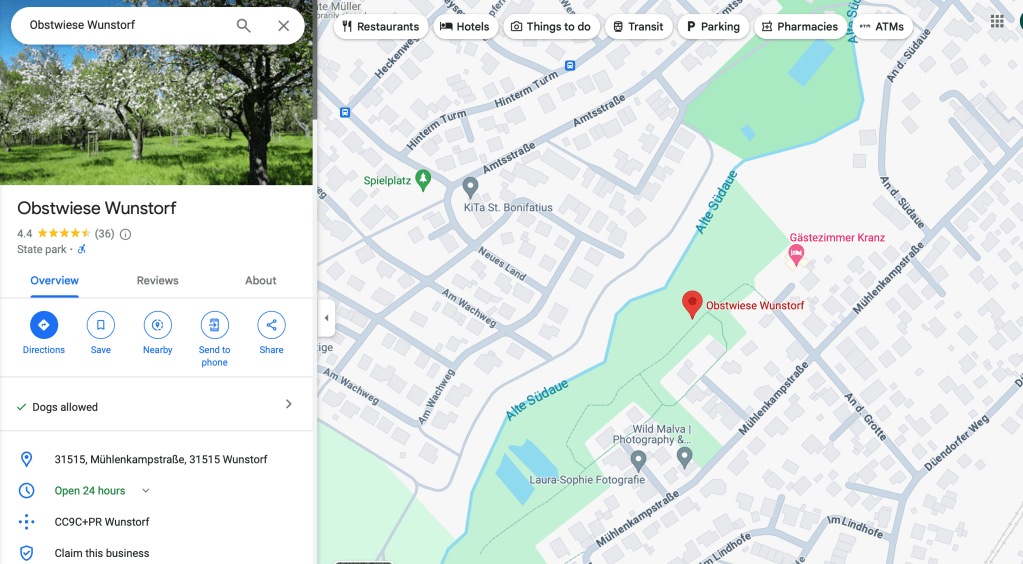Screen dimensions: 1023x564
Task: Clear the search with X icon
Action: point(283,25)
